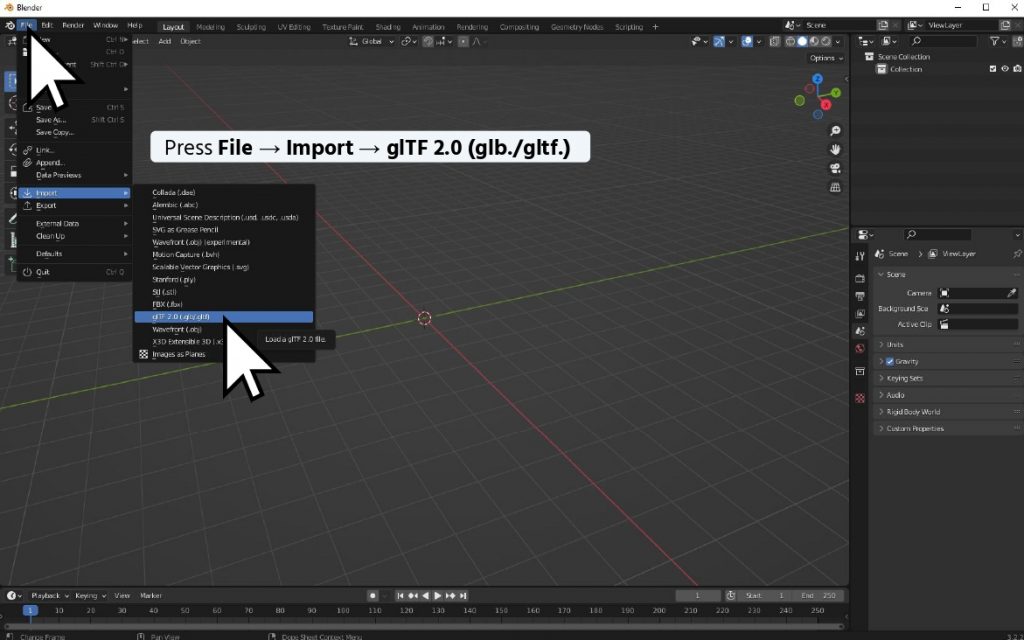Screen dimensions: 1024x640
Task: Jump to the timeline end frame
Action: coord(463,596)
